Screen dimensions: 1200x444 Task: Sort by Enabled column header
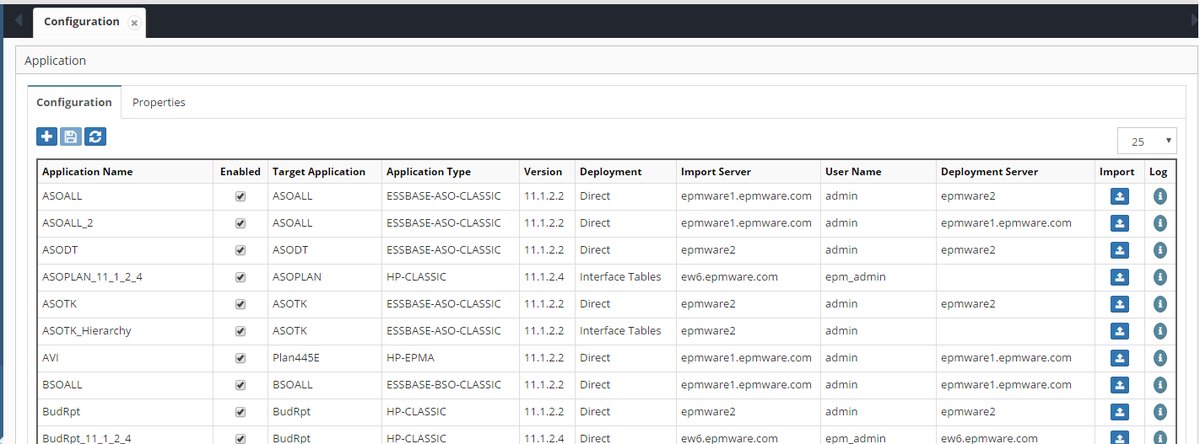click(240, 172)
